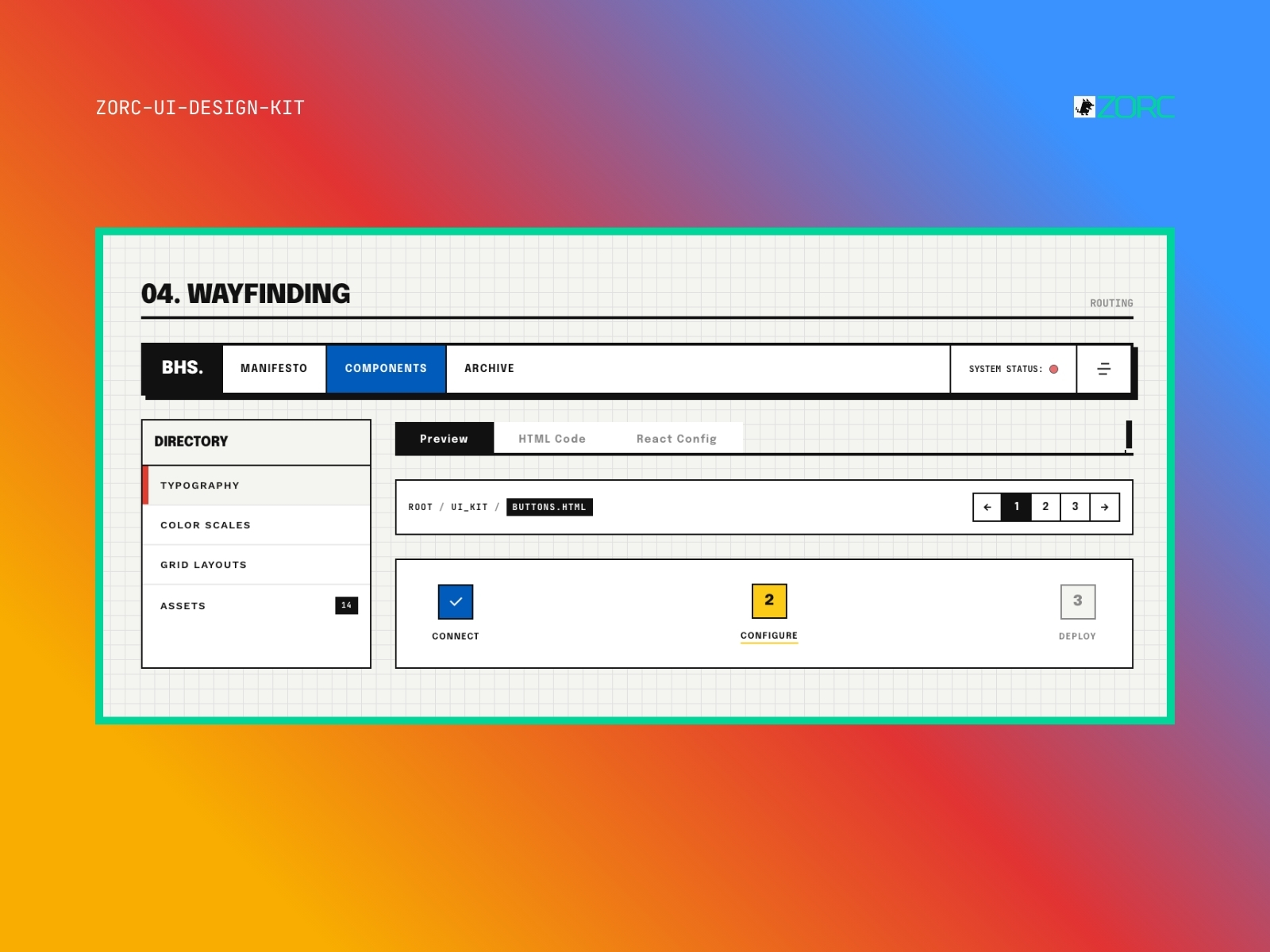The width and height of the screenshot is (1270, 952).
Task: Click the BHS. brand logo
Action: pos(183,368)
